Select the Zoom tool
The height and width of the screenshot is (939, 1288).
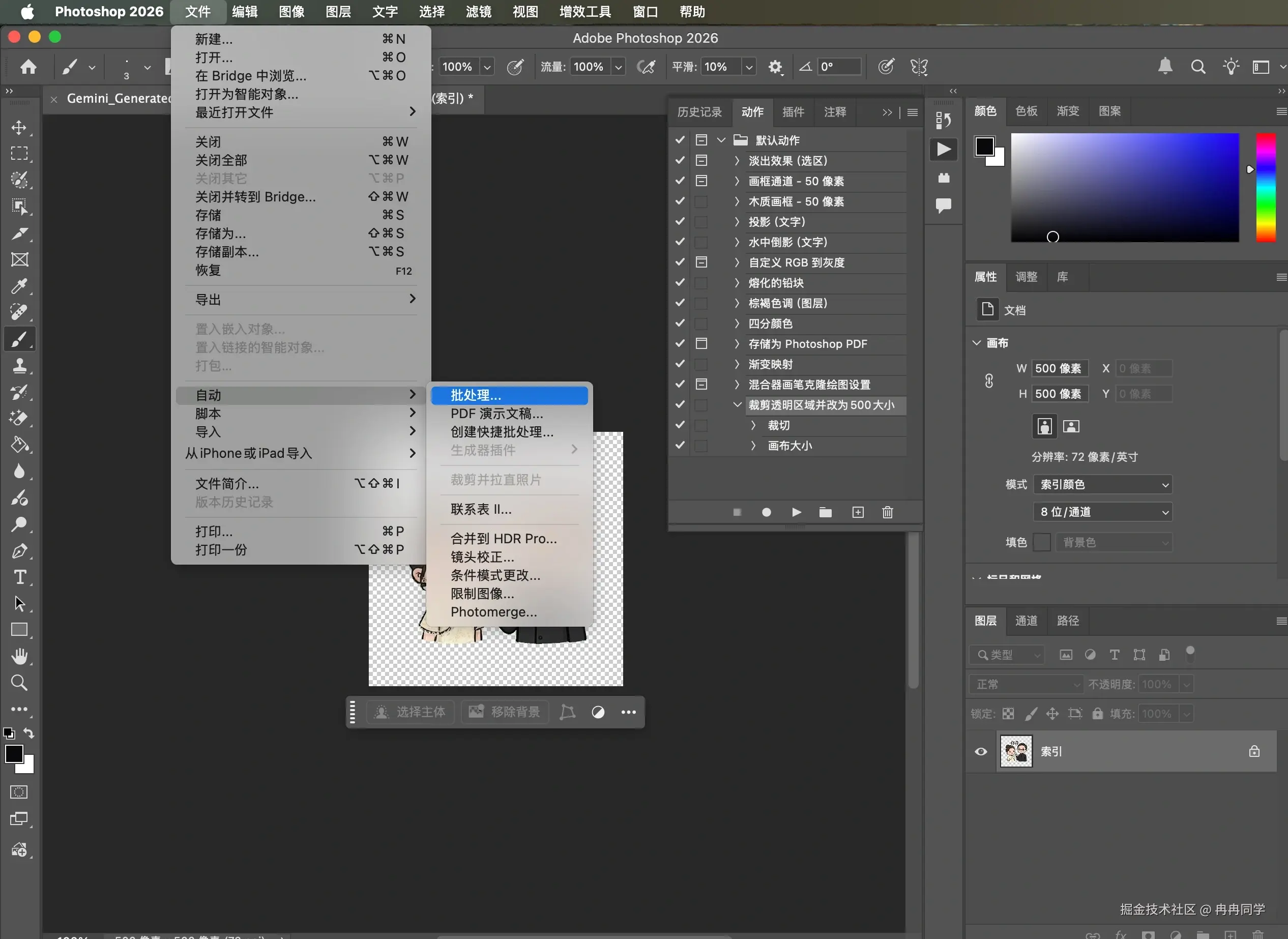(19, 683)
